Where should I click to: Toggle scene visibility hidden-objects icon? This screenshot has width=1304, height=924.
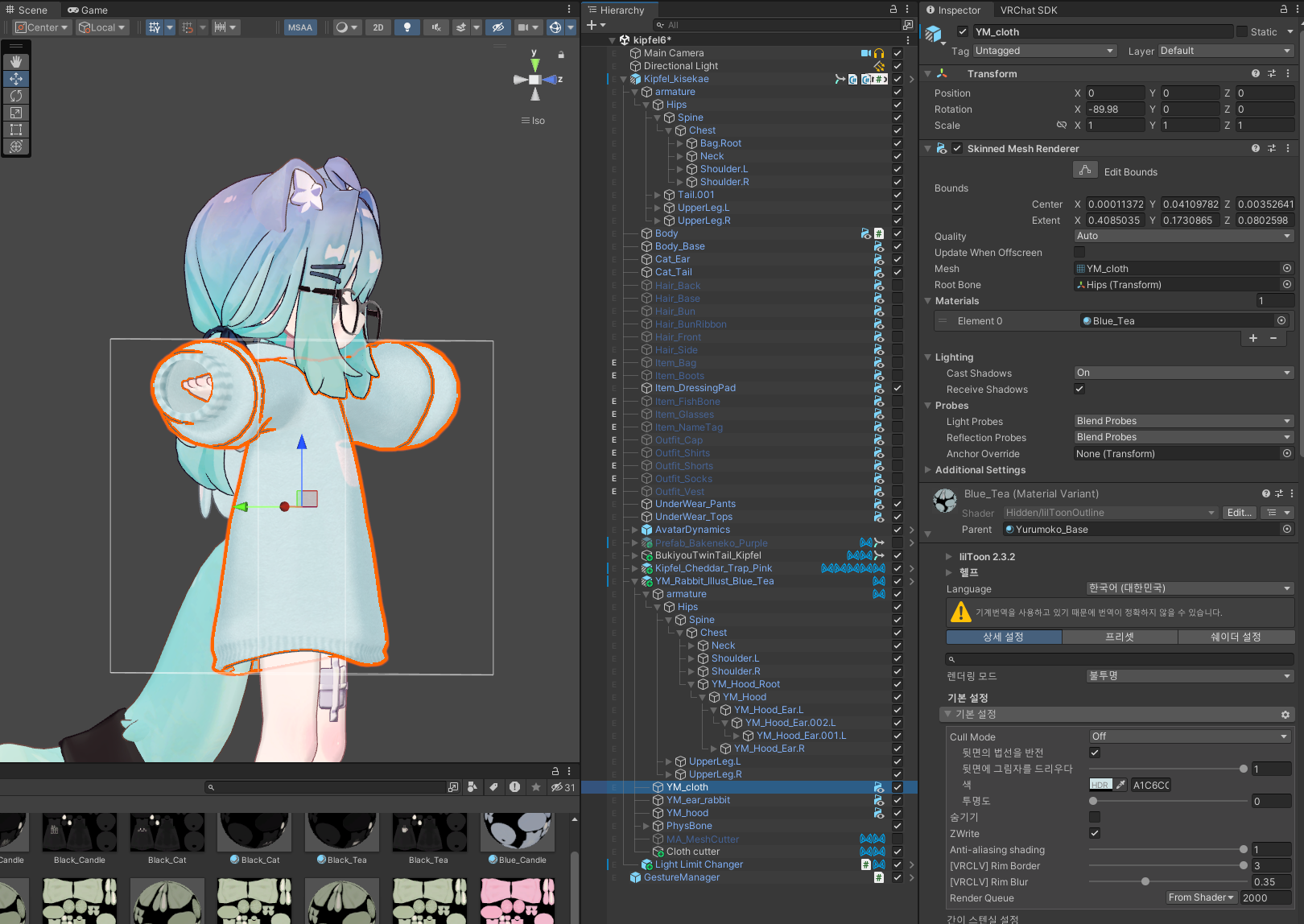coord(498,27)
